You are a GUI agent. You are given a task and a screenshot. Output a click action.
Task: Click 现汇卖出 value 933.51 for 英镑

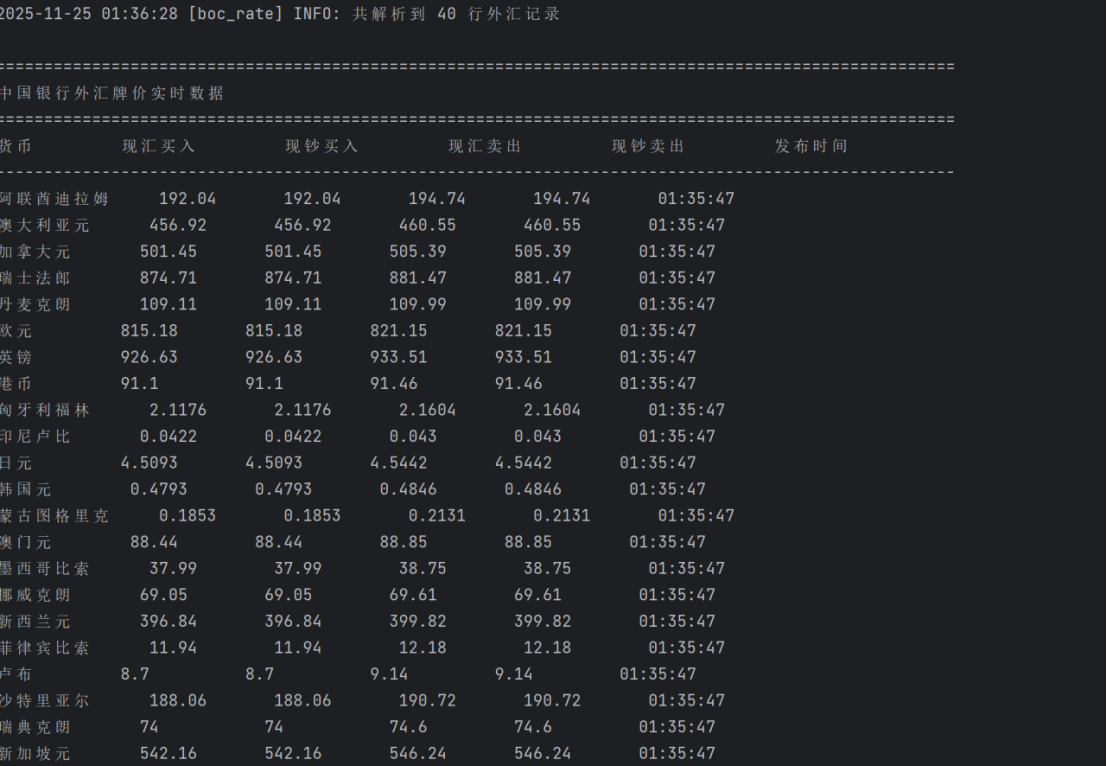pos(399,357)
